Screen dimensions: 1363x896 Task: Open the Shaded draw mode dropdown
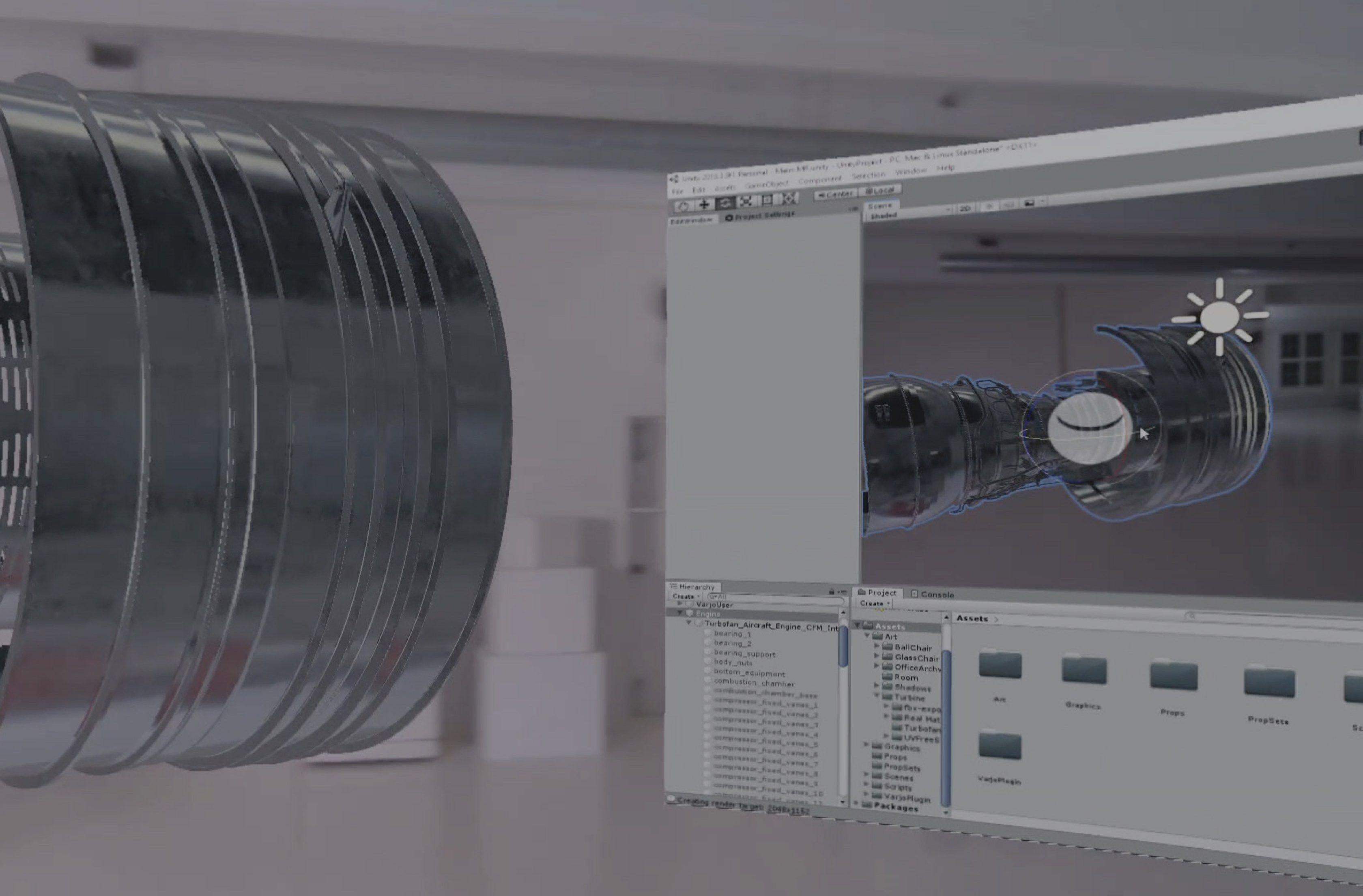(908, 214)
